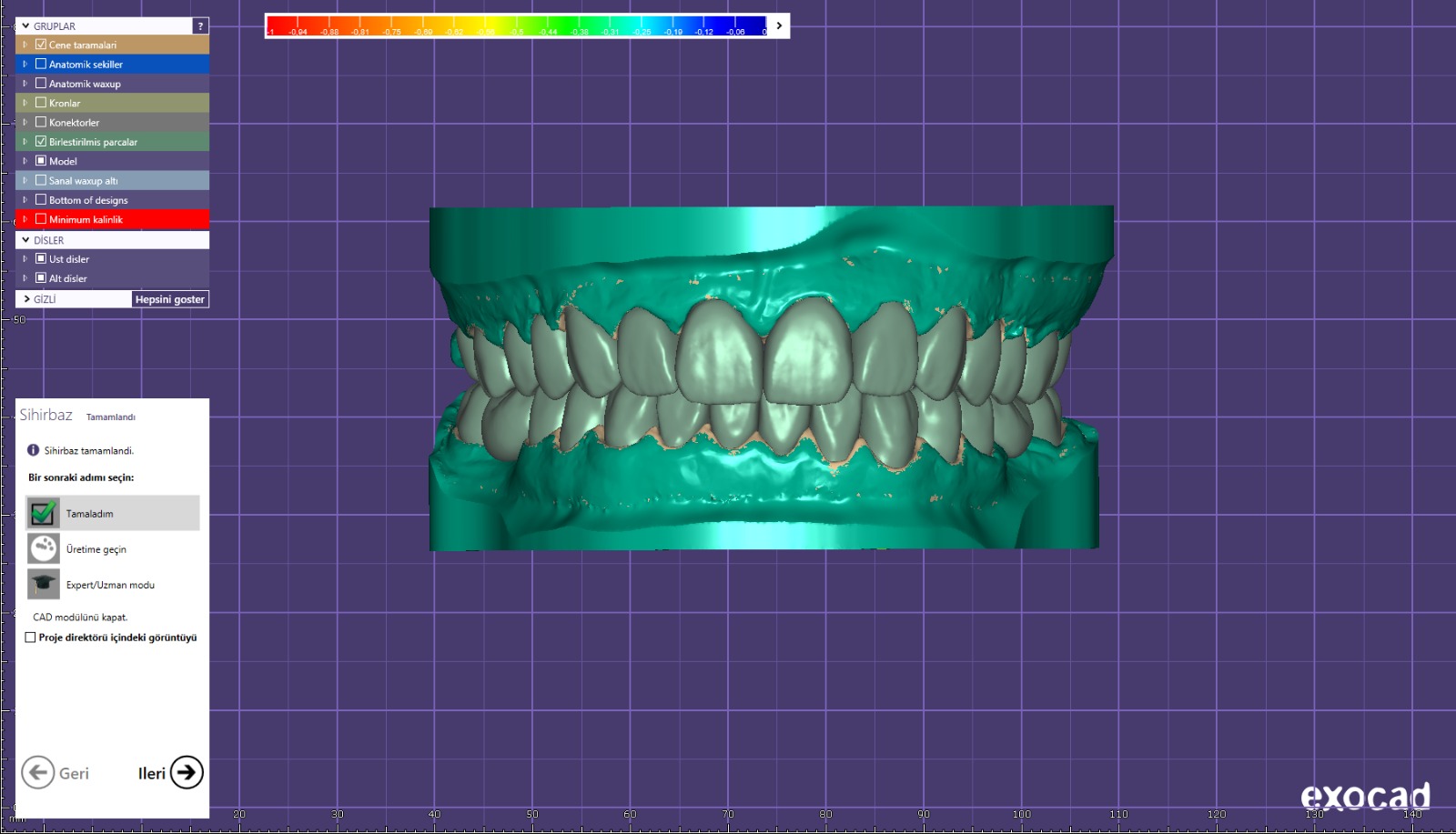Click the CAD modülünü kapat text
Viewport: 1456px width, 834px height.
coord(80,617)
